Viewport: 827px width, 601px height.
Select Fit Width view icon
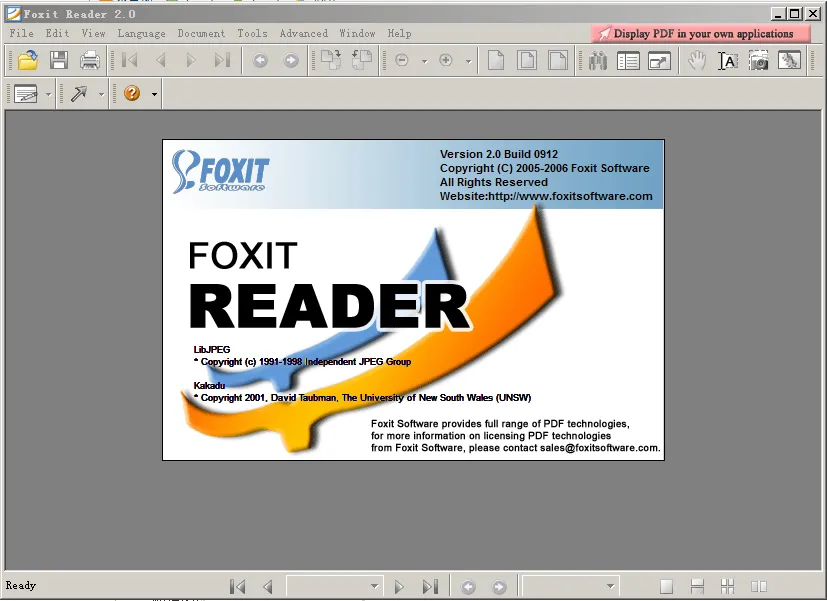click(557, 60)
